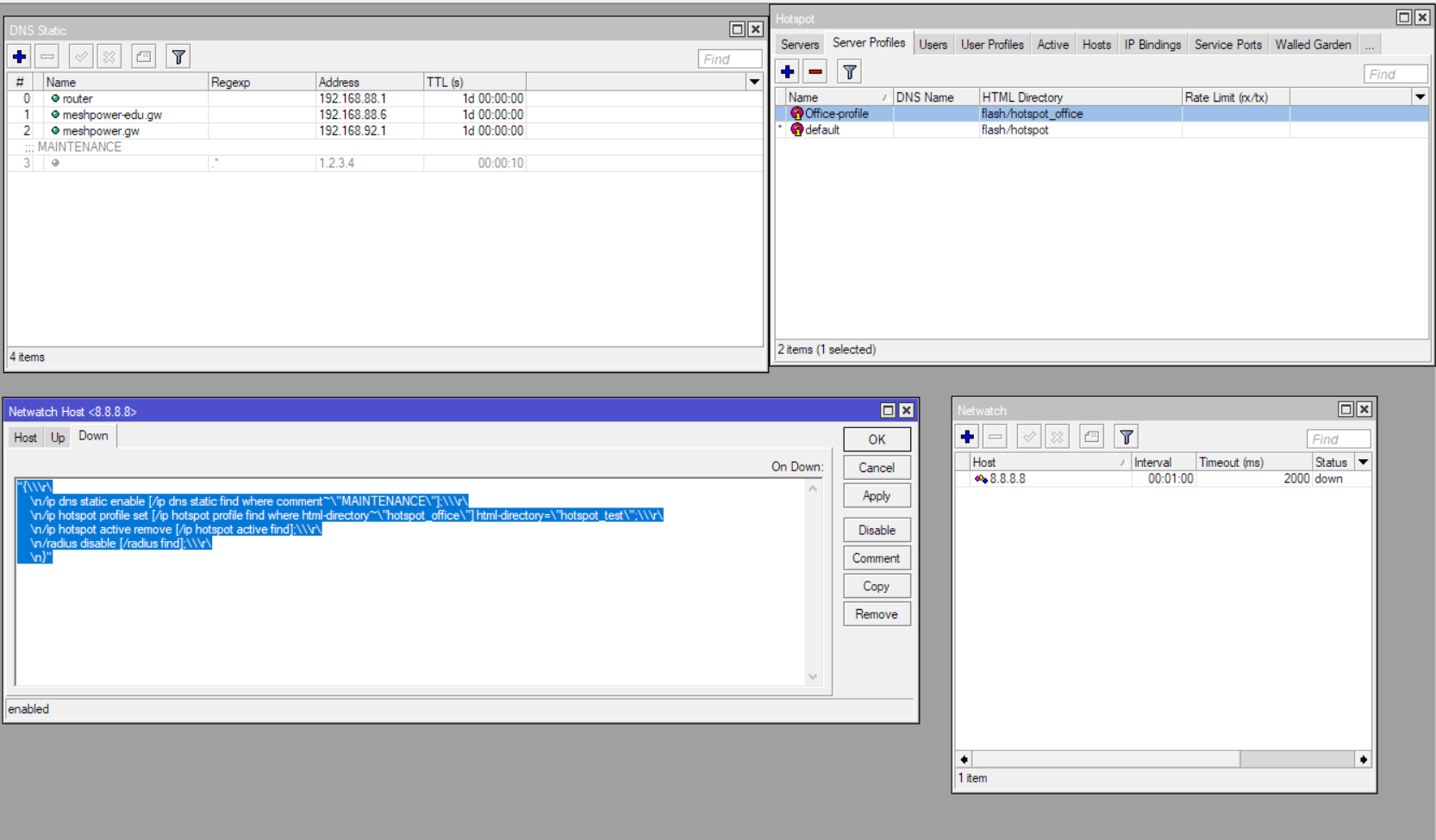Click status dot of meshpower-edu.gw entry

(x=55, y=115)
